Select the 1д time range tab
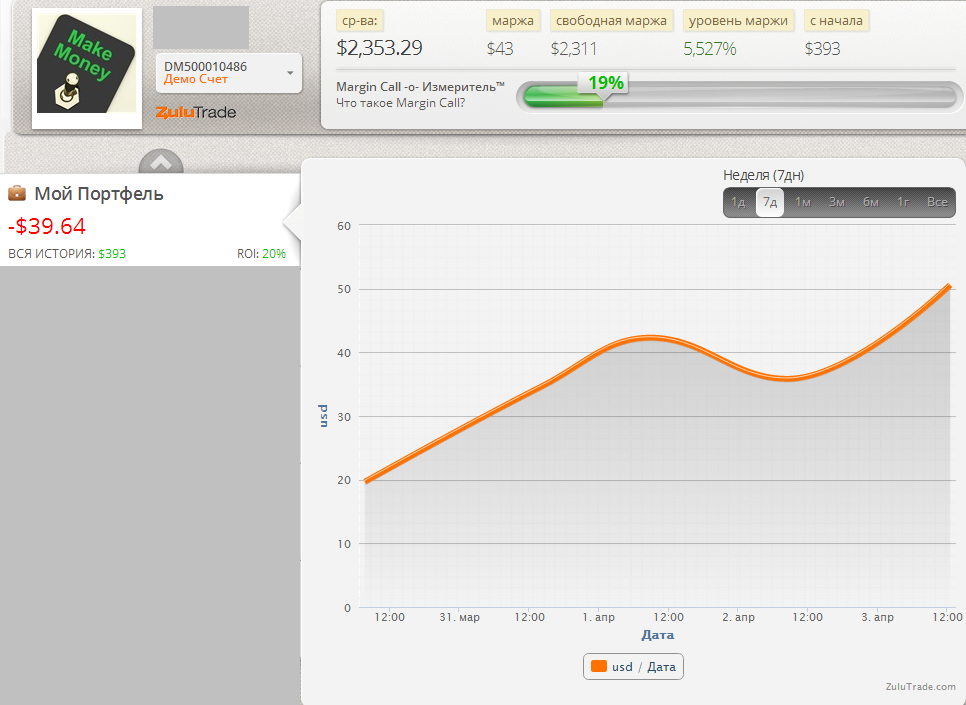966x705 pixels. pos(738,202)
